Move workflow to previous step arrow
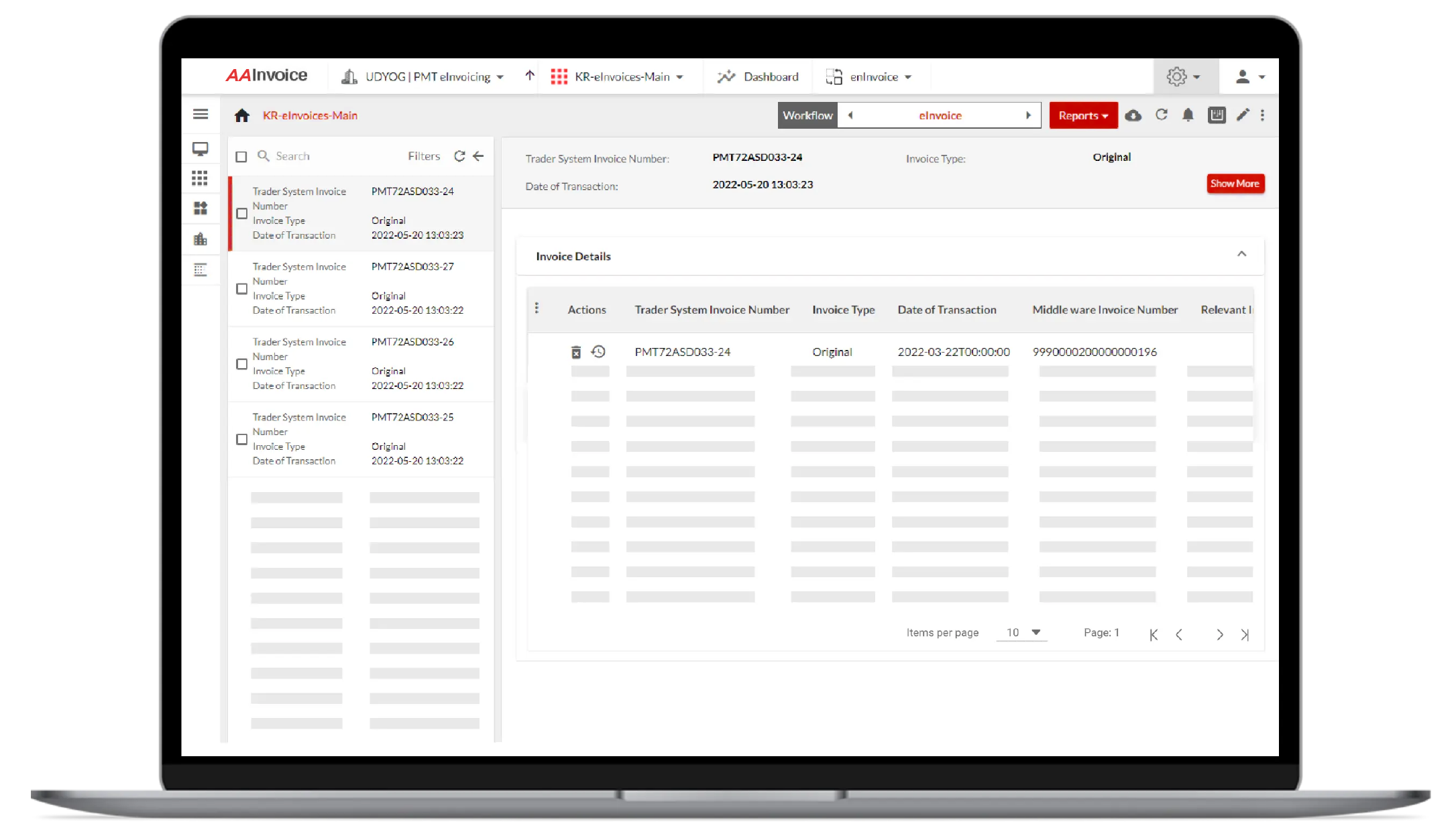1456x838 pixels. point(850,115)
